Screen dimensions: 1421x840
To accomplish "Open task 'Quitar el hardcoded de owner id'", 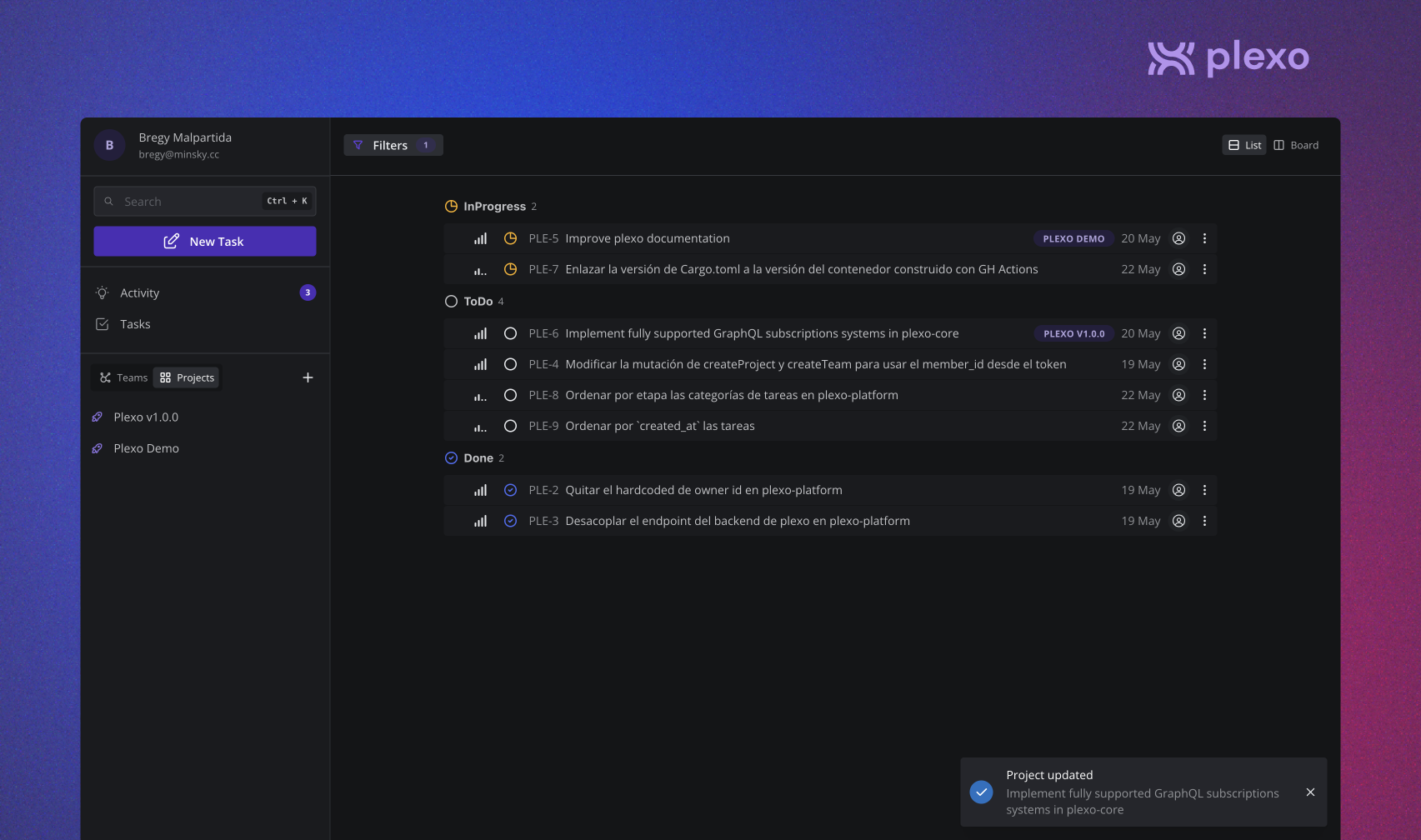I will 704,490.
